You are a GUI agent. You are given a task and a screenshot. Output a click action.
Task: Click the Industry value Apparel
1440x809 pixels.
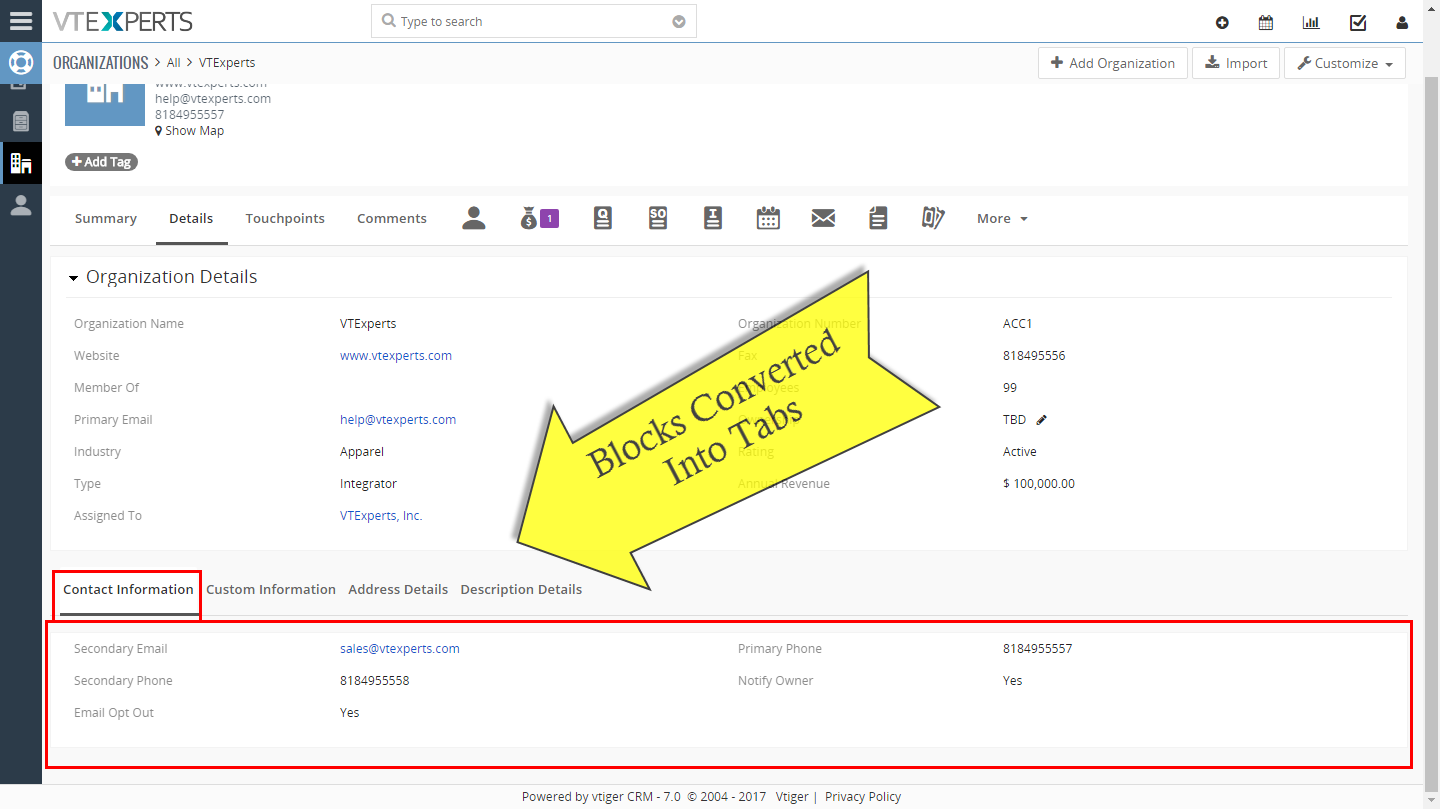[x=362, y=452]
